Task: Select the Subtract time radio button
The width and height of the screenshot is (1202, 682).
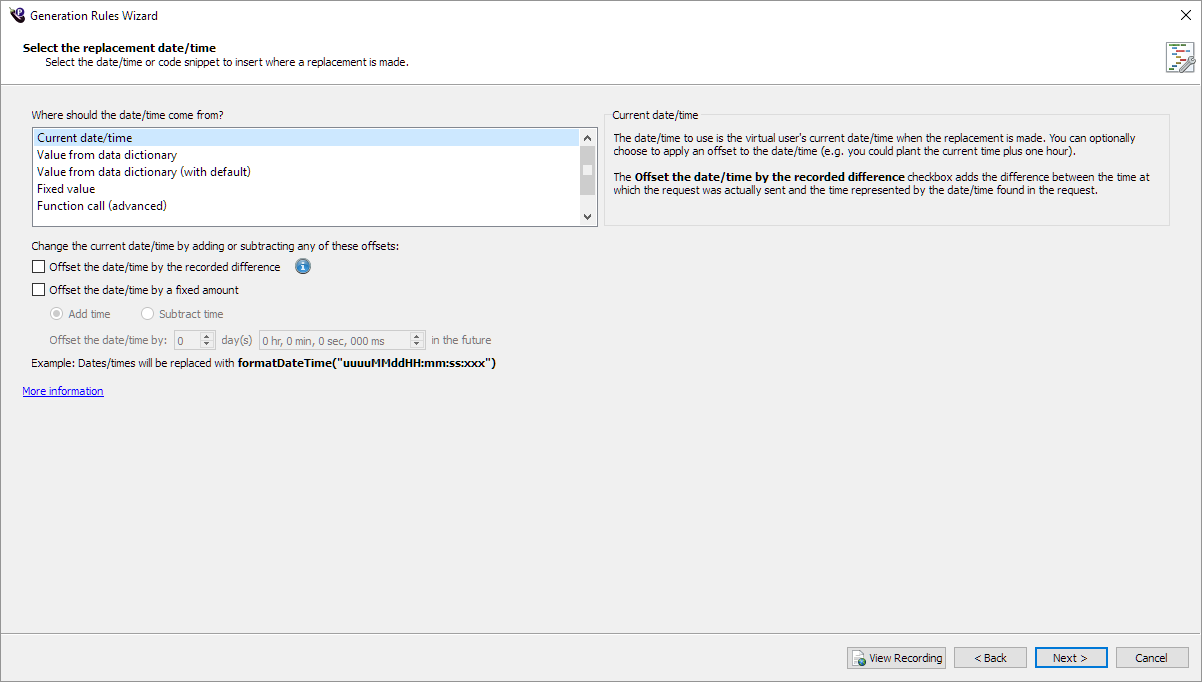Action: click(x=148, y=314)
